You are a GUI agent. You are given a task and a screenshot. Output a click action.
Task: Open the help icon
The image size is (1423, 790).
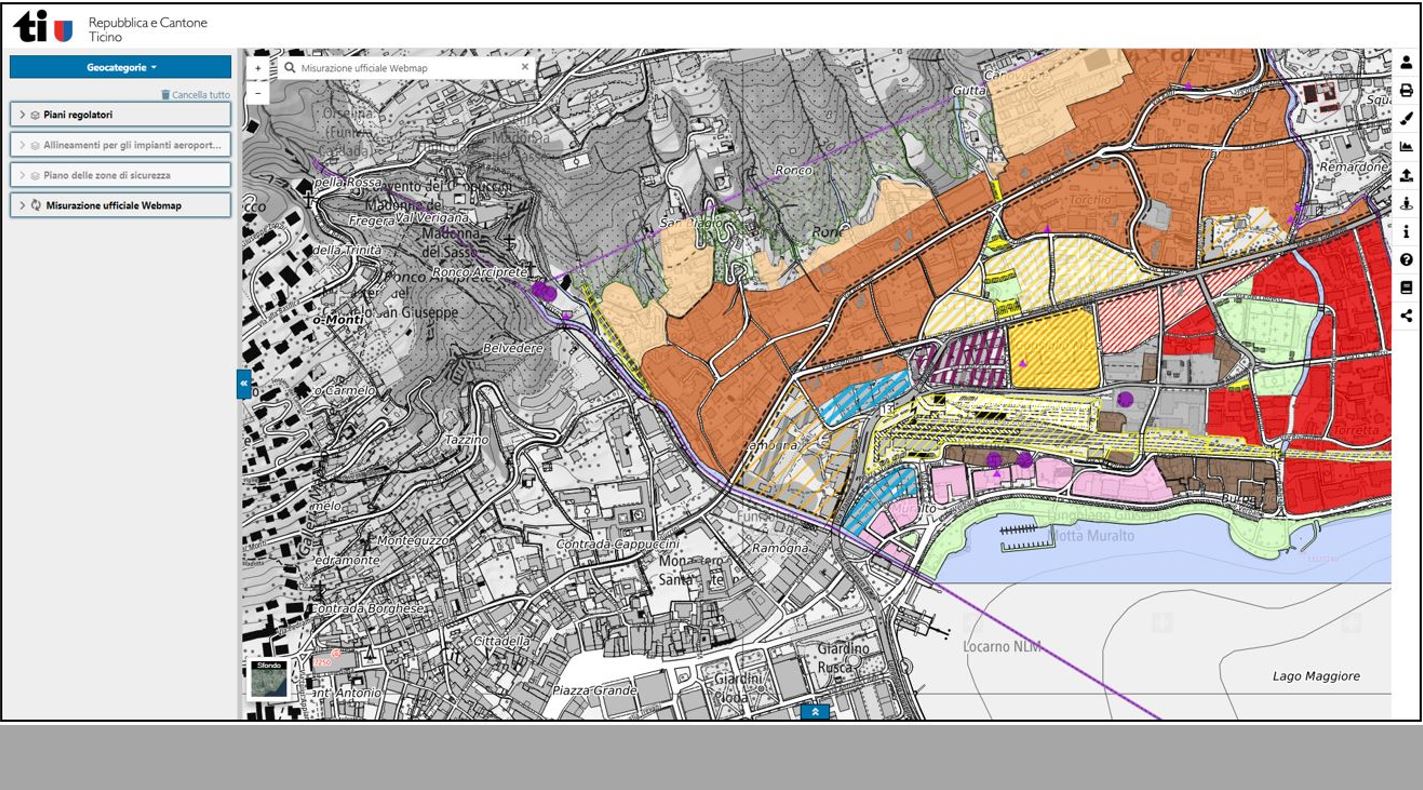click(x=1408, y=259)
